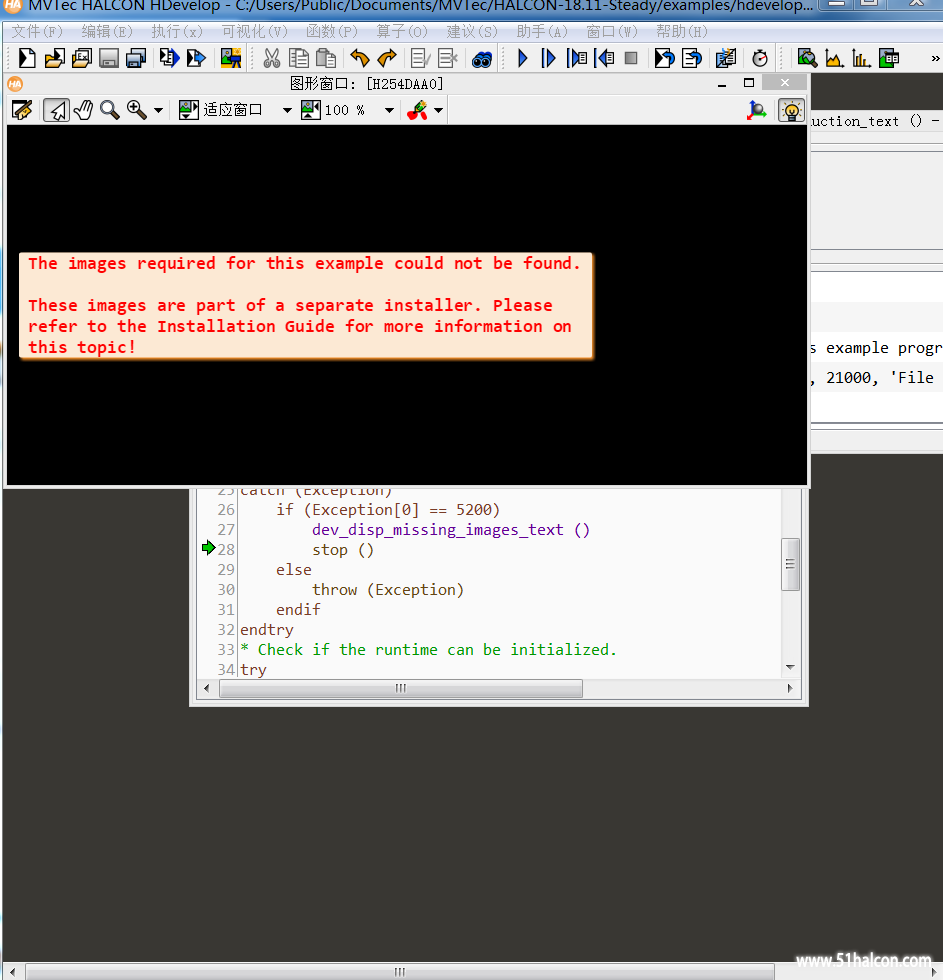Click the code editor scroll-right arrow
943x980 pixels.
tap(790, 689)
